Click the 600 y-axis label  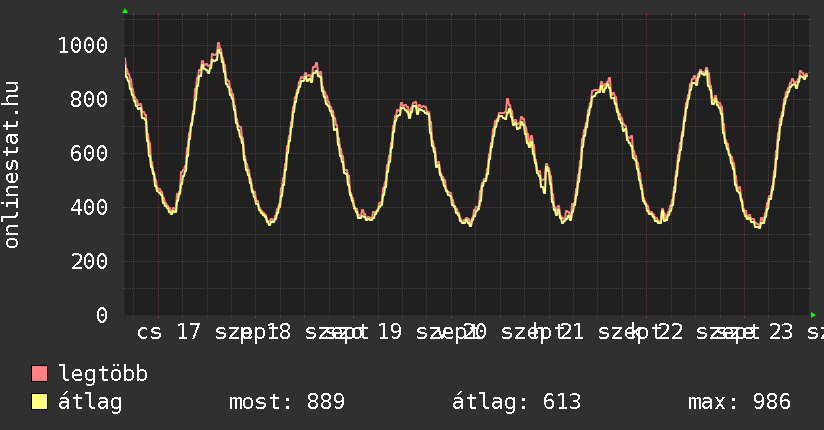(x=89, y=153)
